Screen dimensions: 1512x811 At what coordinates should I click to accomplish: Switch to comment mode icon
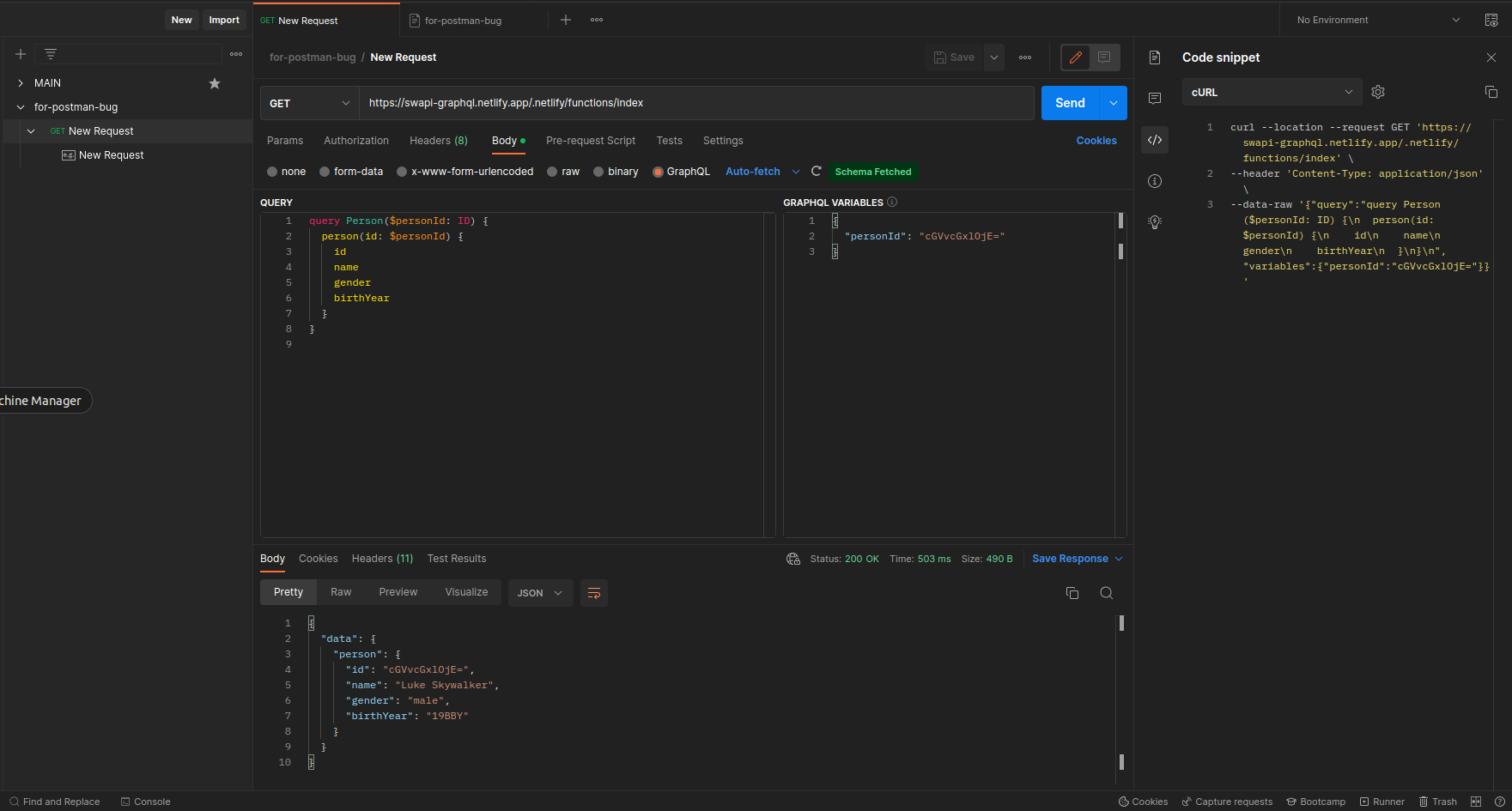point(1104,57)
